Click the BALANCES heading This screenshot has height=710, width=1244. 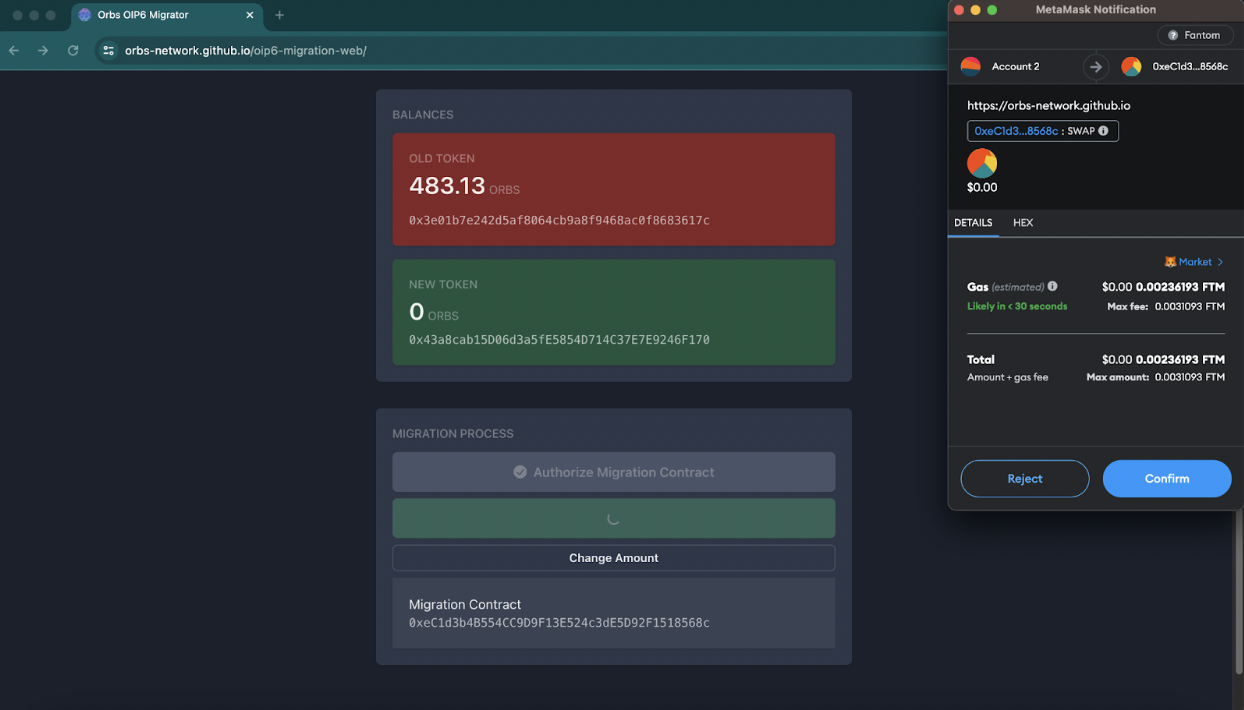click(x=423, y=115)
